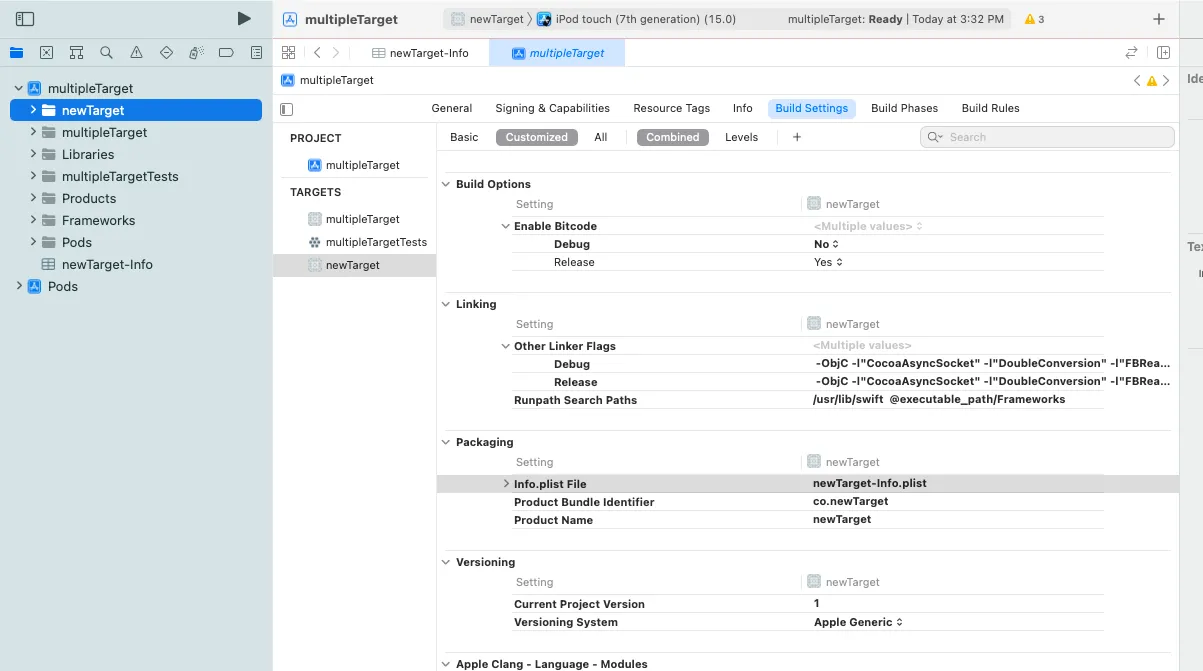Viewport: 1203px width, 671px height.
Task: Open Signing & Capabilities tab
Action: point(552,108)
